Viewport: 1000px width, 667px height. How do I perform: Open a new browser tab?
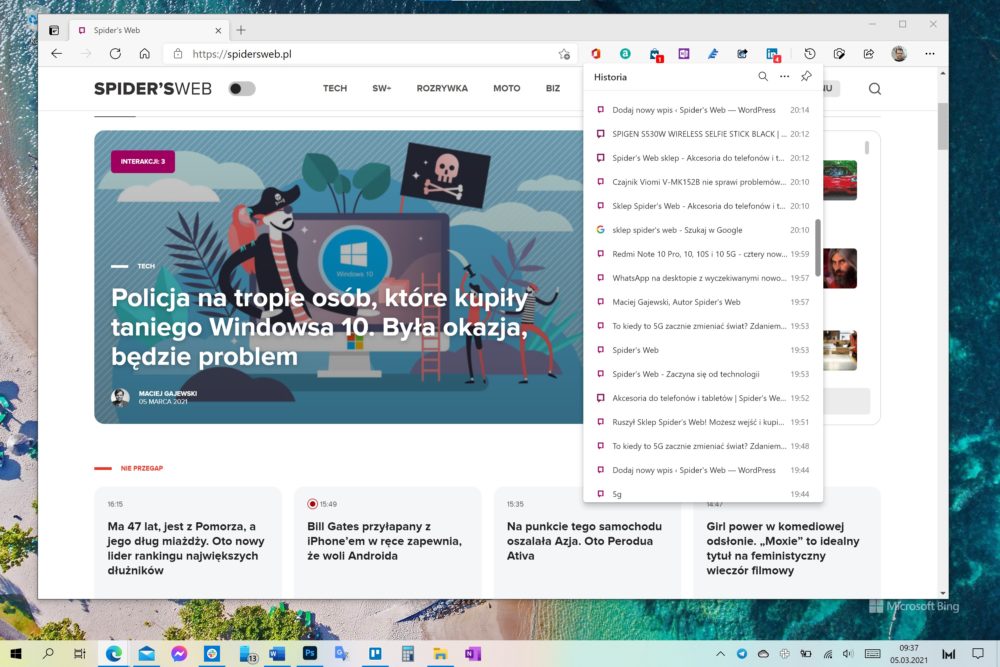pos(241,30)
